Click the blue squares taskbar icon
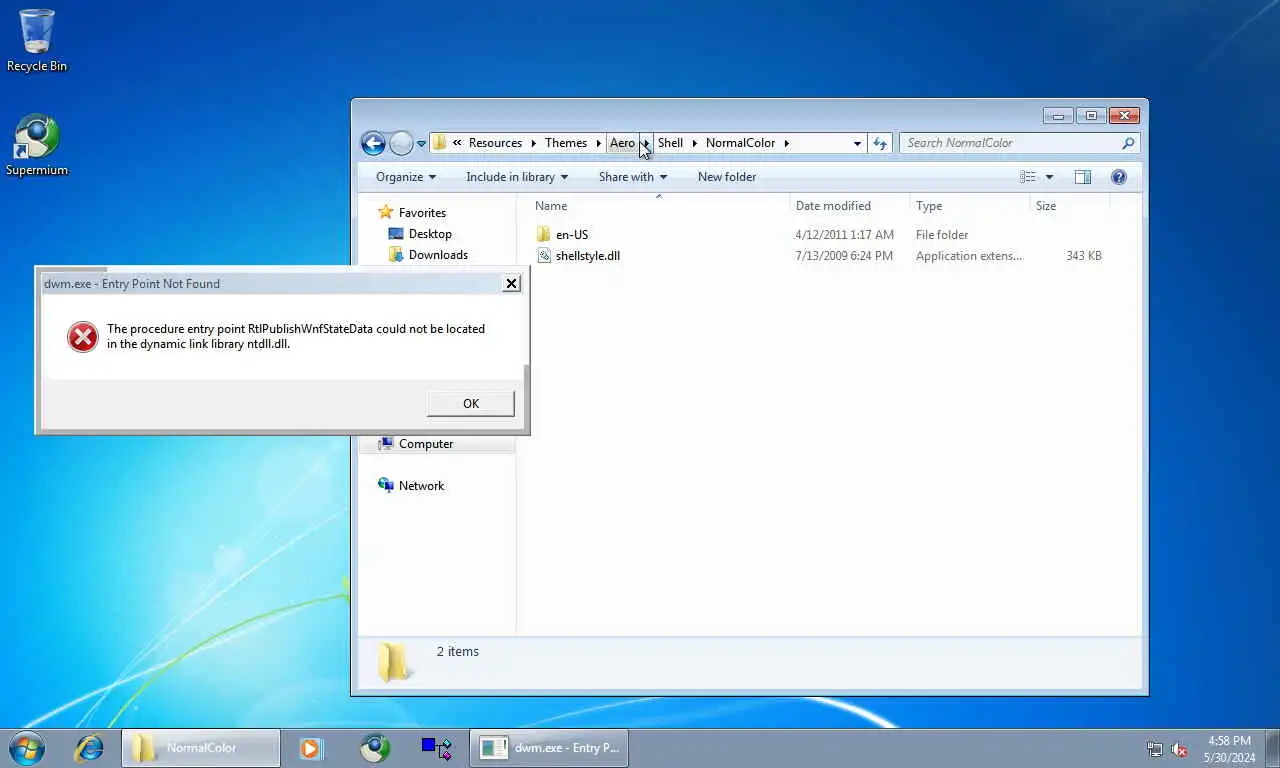The image size is (1280, 768). [x=436, y=748]
